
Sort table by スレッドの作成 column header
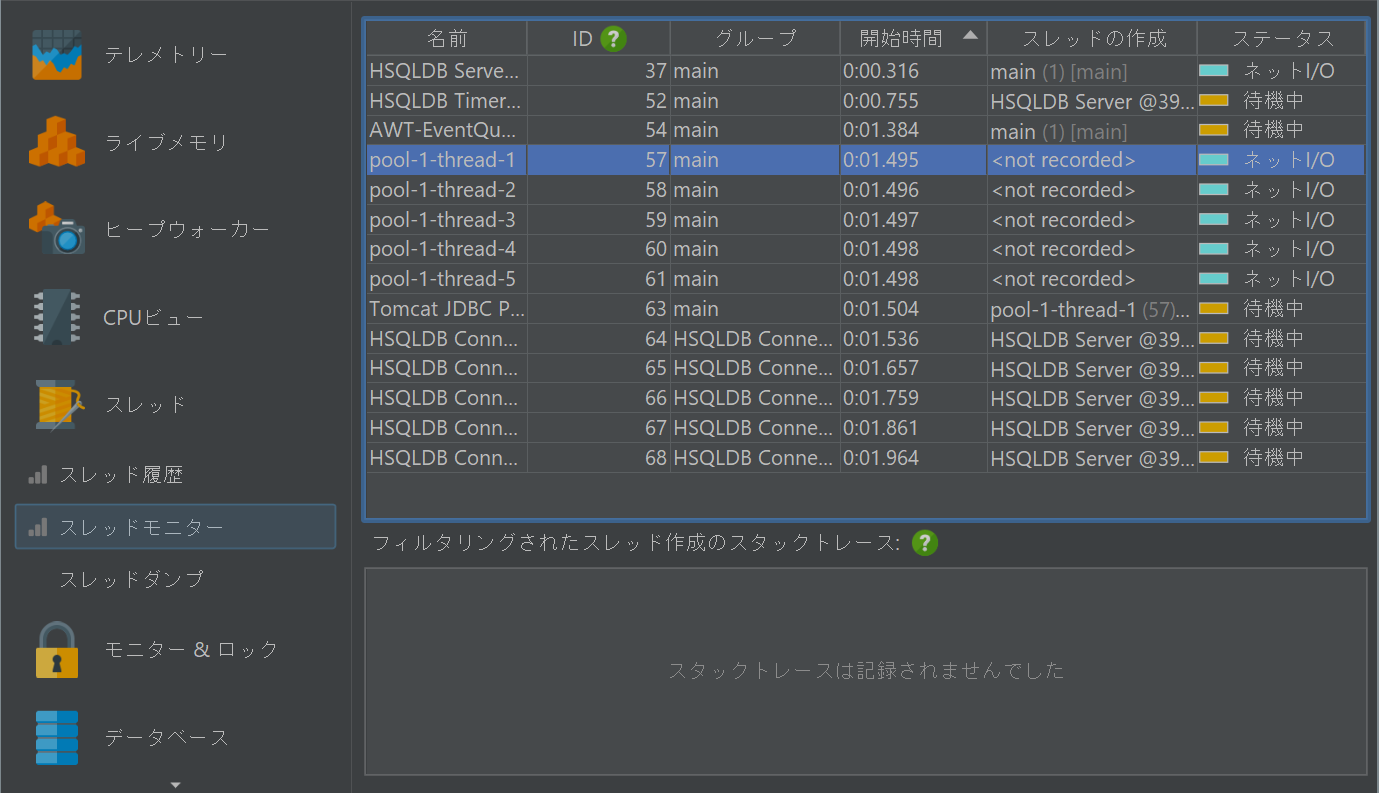point(1092,39)
